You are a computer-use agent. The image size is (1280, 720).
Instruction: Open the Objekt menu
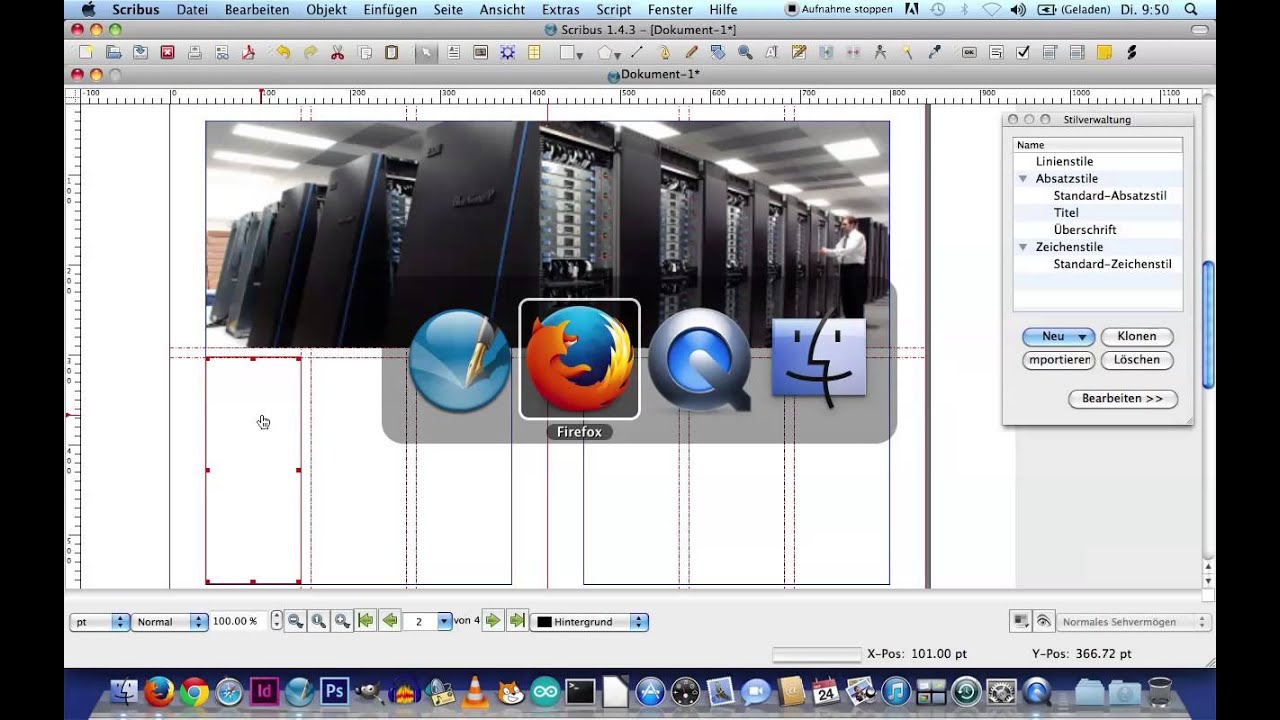coord(327,9)
